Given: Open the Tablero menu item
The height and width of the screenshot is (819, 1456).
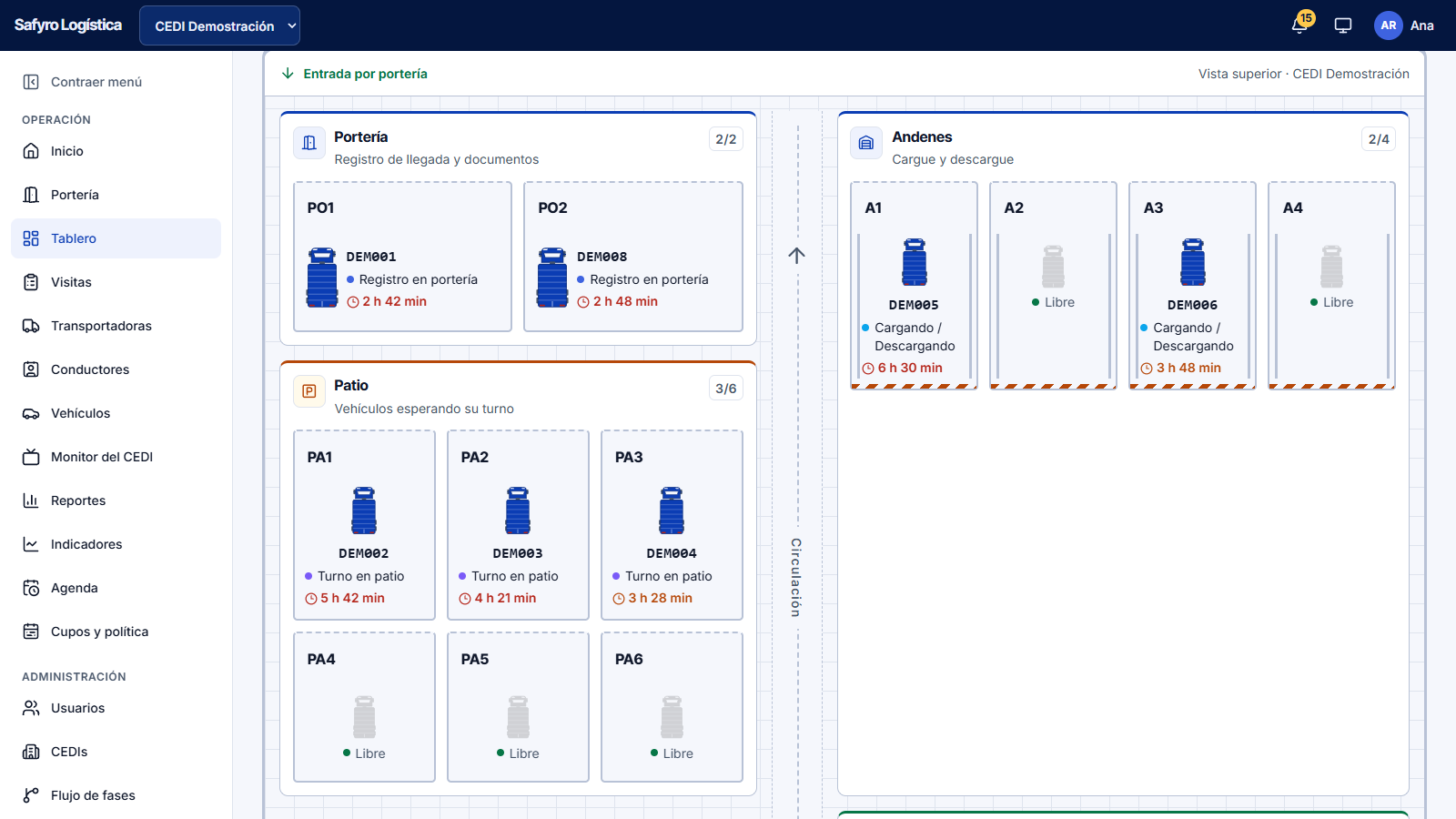Looking at the screenshot, I should pos(116,238).
